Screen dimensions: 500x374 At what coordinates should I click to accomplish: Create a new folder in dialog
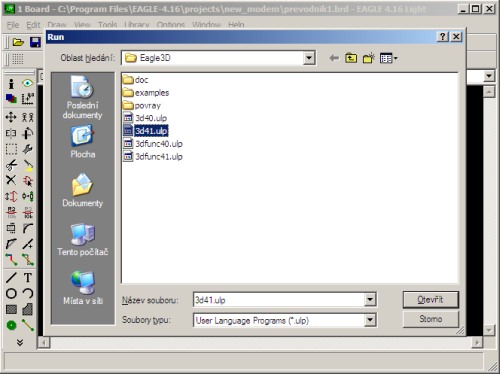(x=369, y=58)
